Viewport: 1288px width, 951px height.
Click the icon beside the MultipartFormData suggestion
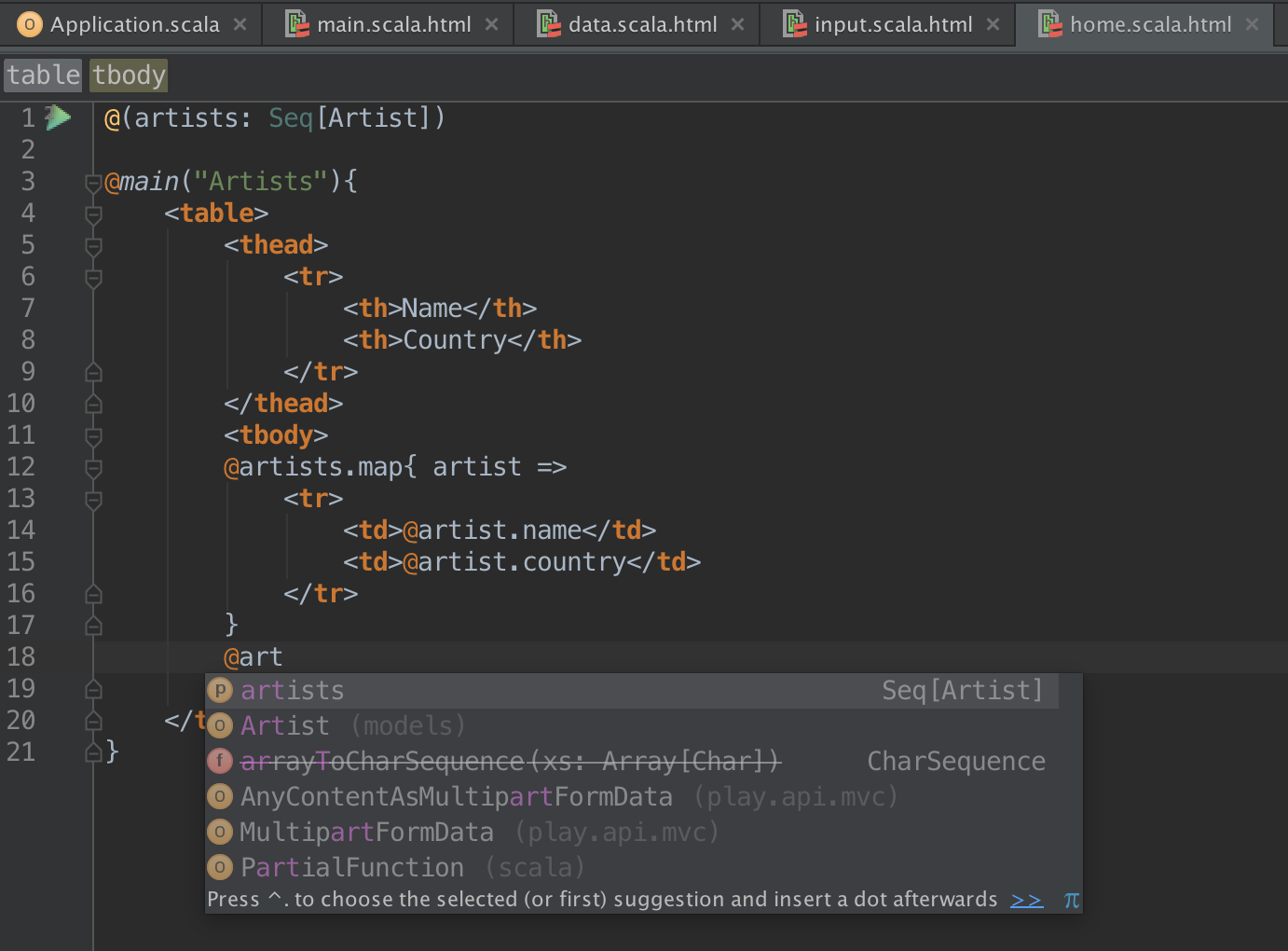tap(220, 833)
